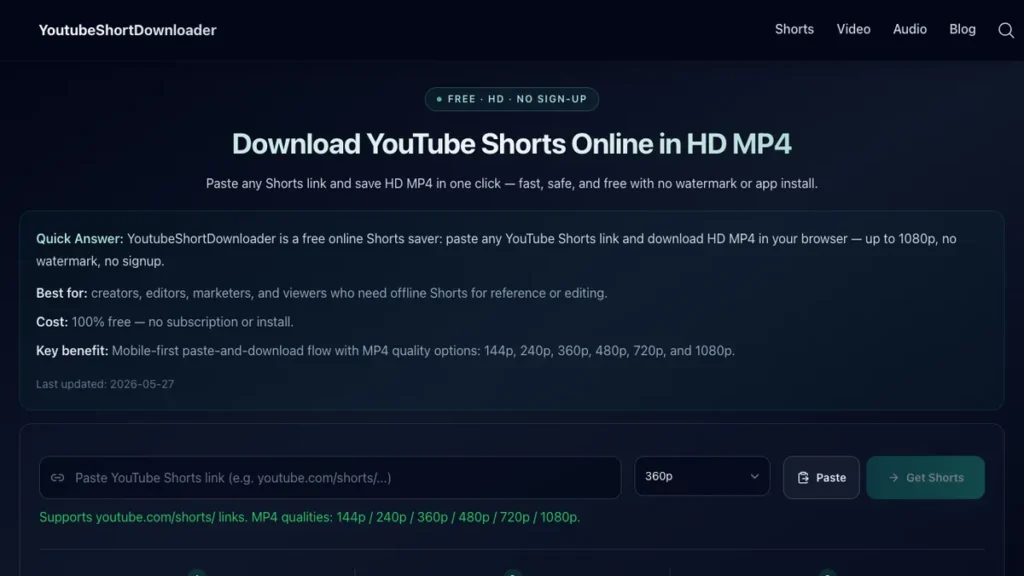The height and width of the screenshot is (576, 1024).
Task: Click the 'Key benefit:' label
Action: point(72,351)
